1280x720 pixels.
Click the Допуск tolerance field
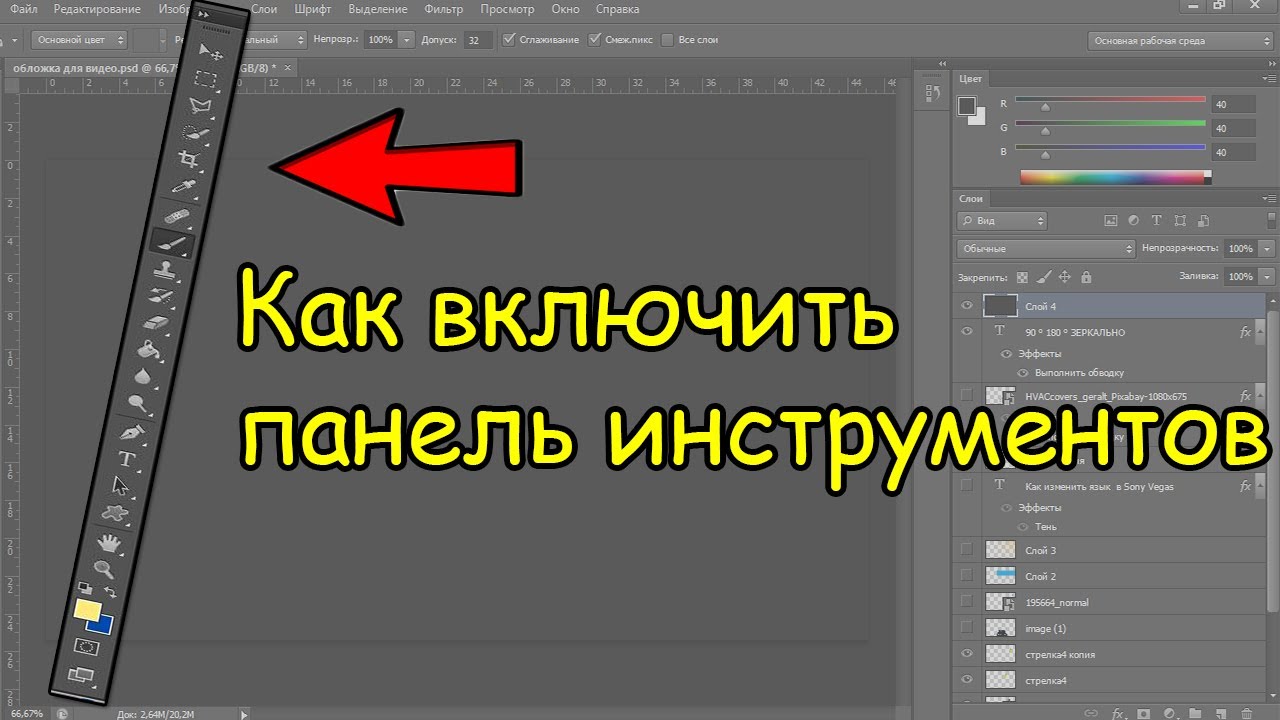pyautogui.click(x=479, y=40)
